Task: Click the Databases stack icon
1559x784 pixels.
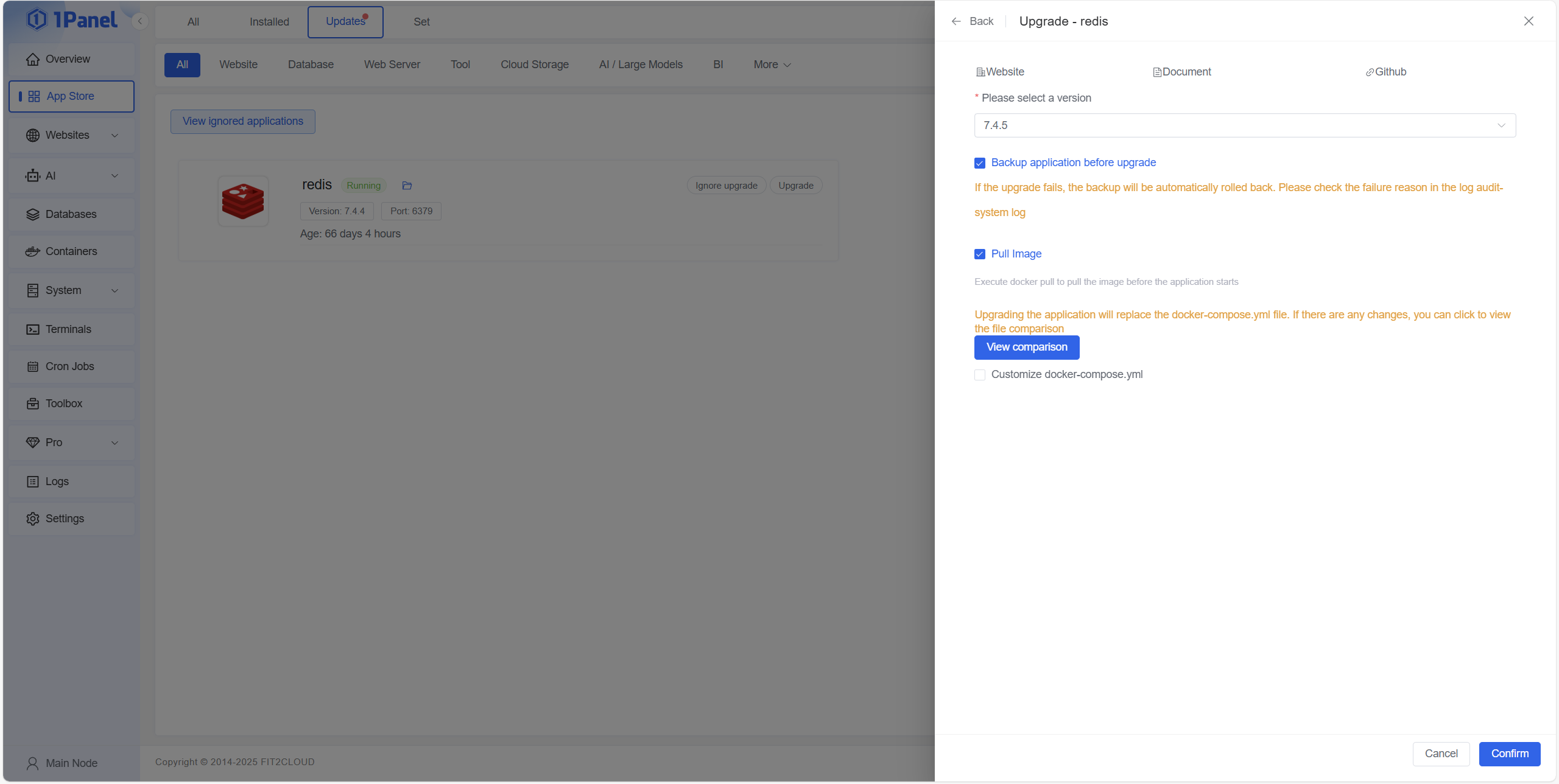Action: [33, 214]
